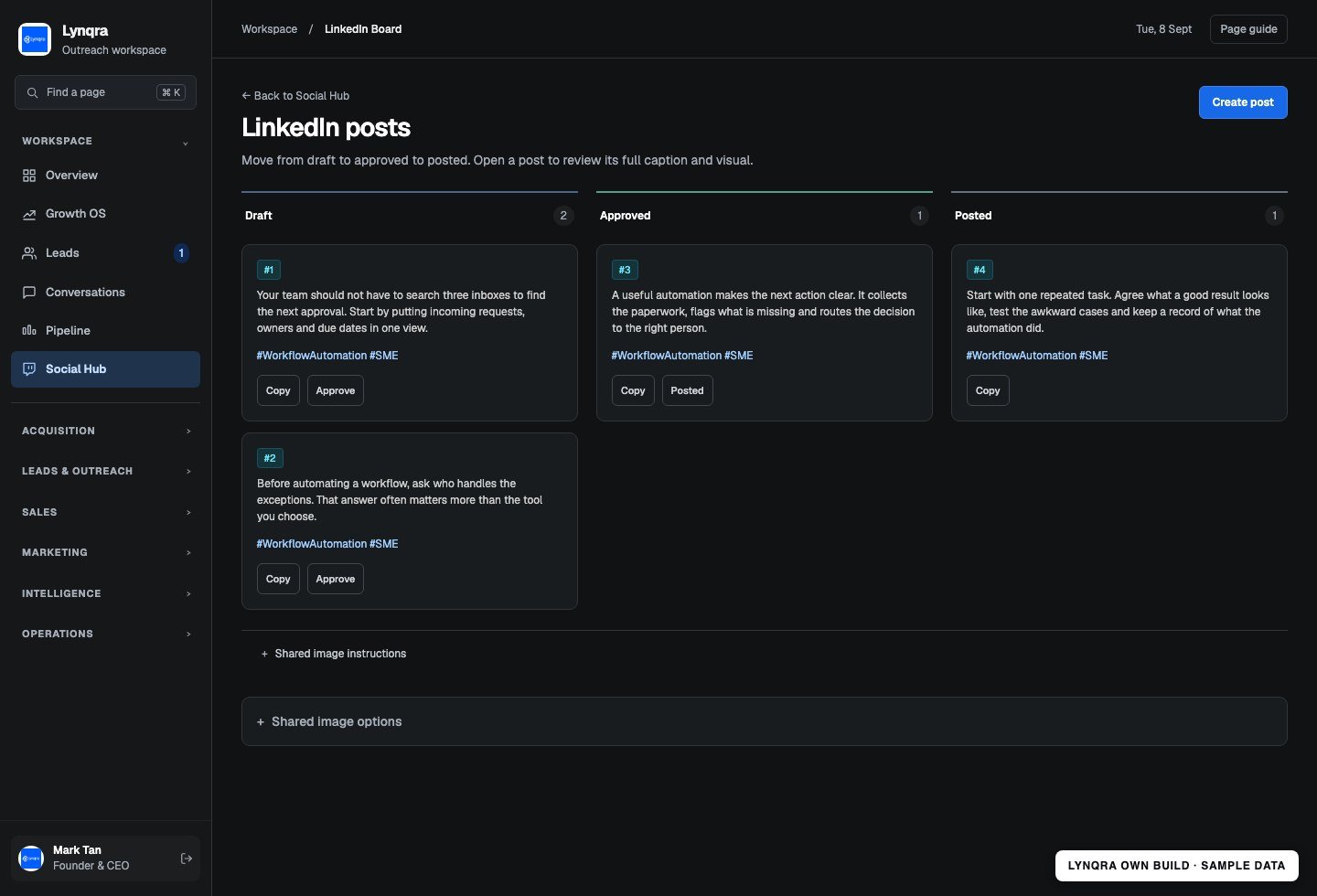Viewport: 1317px width, 896px height.
Task: Click the Growth OS chart icon
Action: 29,214
